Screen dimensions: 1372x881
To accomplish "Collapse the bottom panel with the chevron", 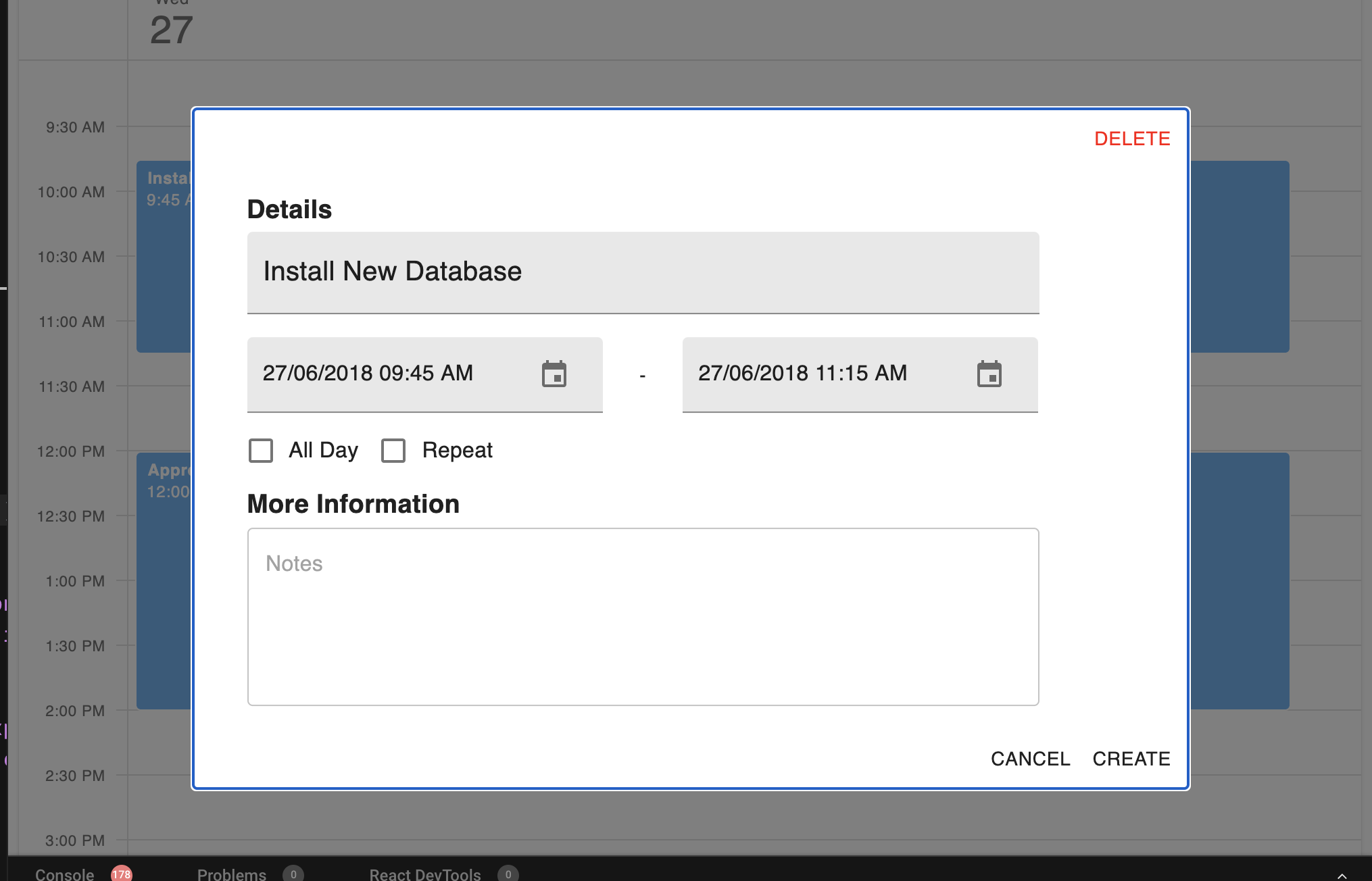I will pyautogui.click(x=1344, y=875).
